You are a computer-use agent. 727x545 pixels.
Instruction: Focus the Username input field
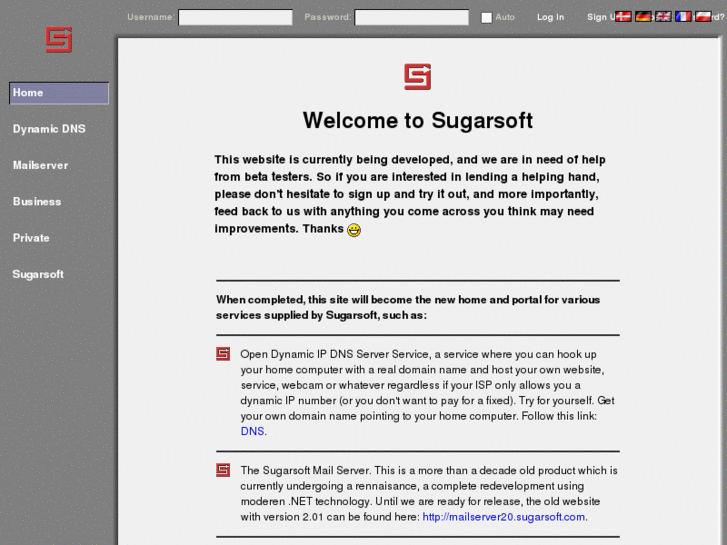point(236,18)
